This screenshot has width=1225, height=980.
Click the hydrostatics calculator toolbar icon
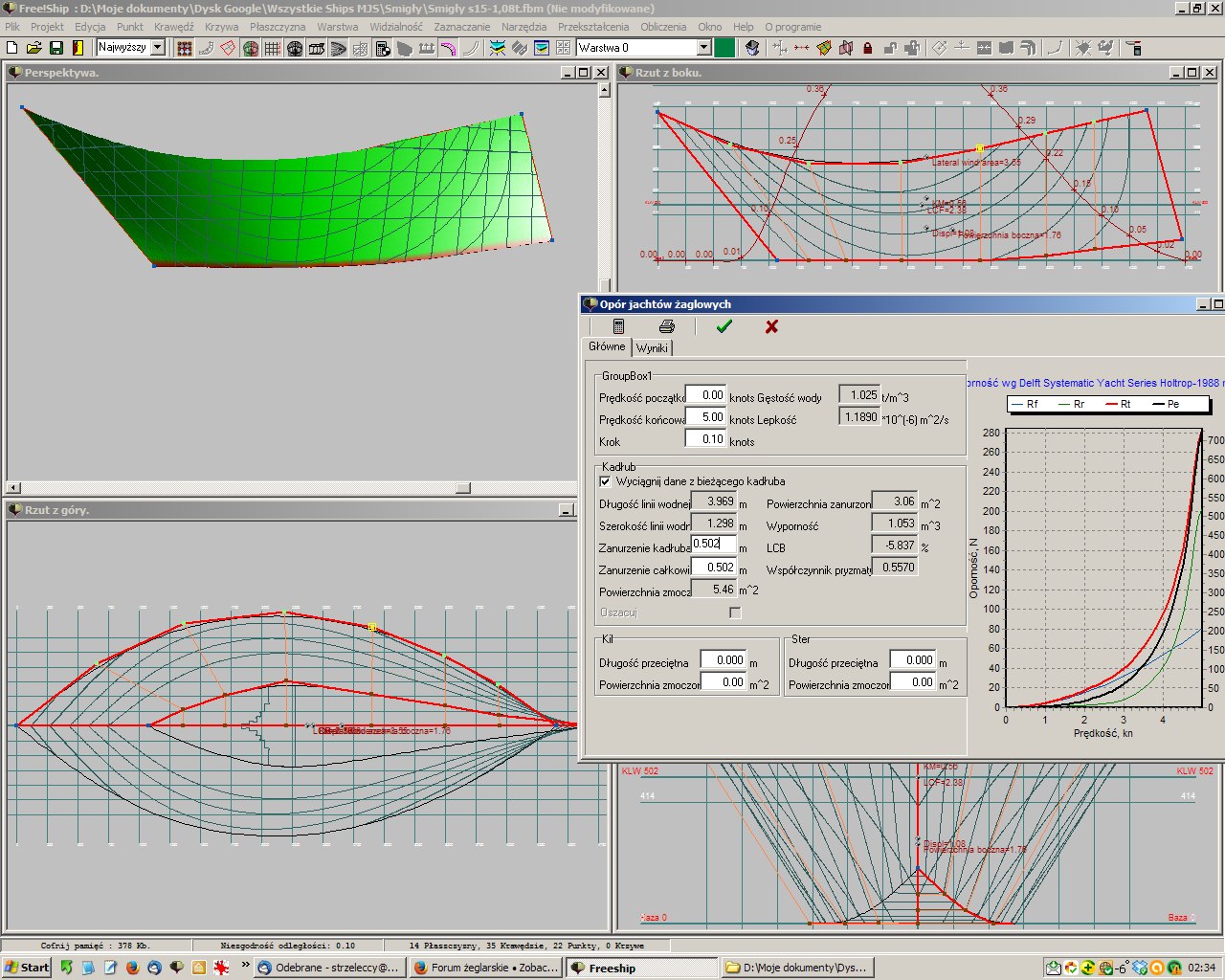point(382,48)
